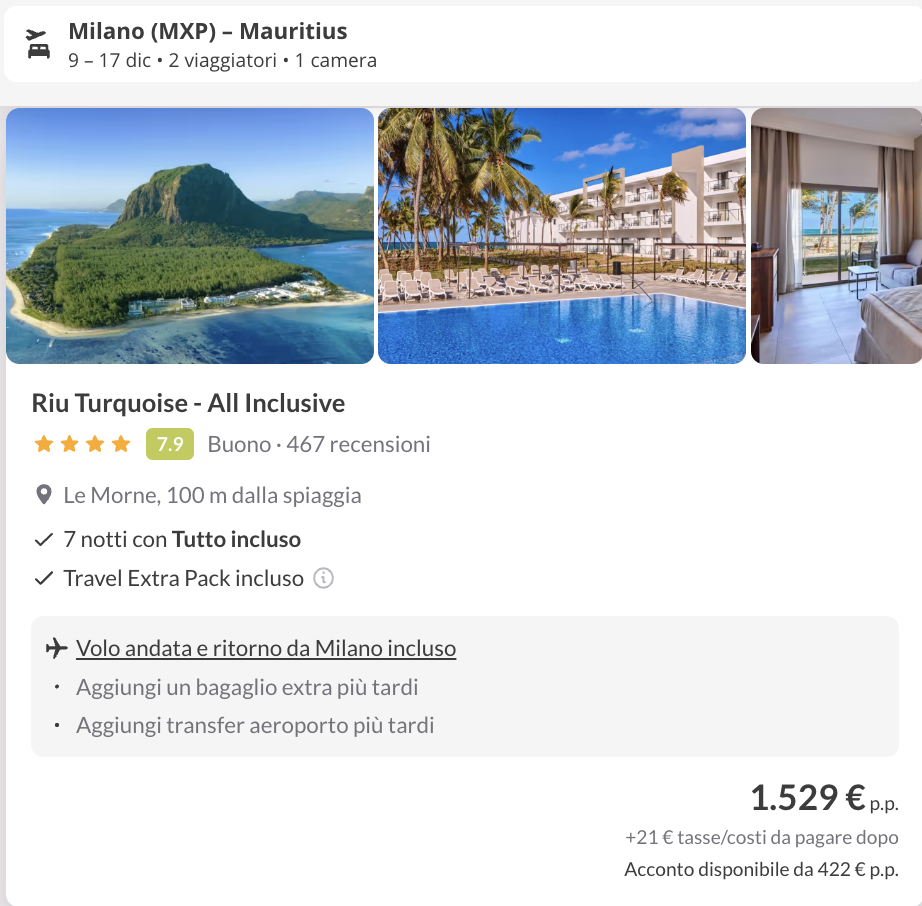Open Volo andata e ritorno da Milano link
This screenshot has width=922, height=906.
click(266, 648)
